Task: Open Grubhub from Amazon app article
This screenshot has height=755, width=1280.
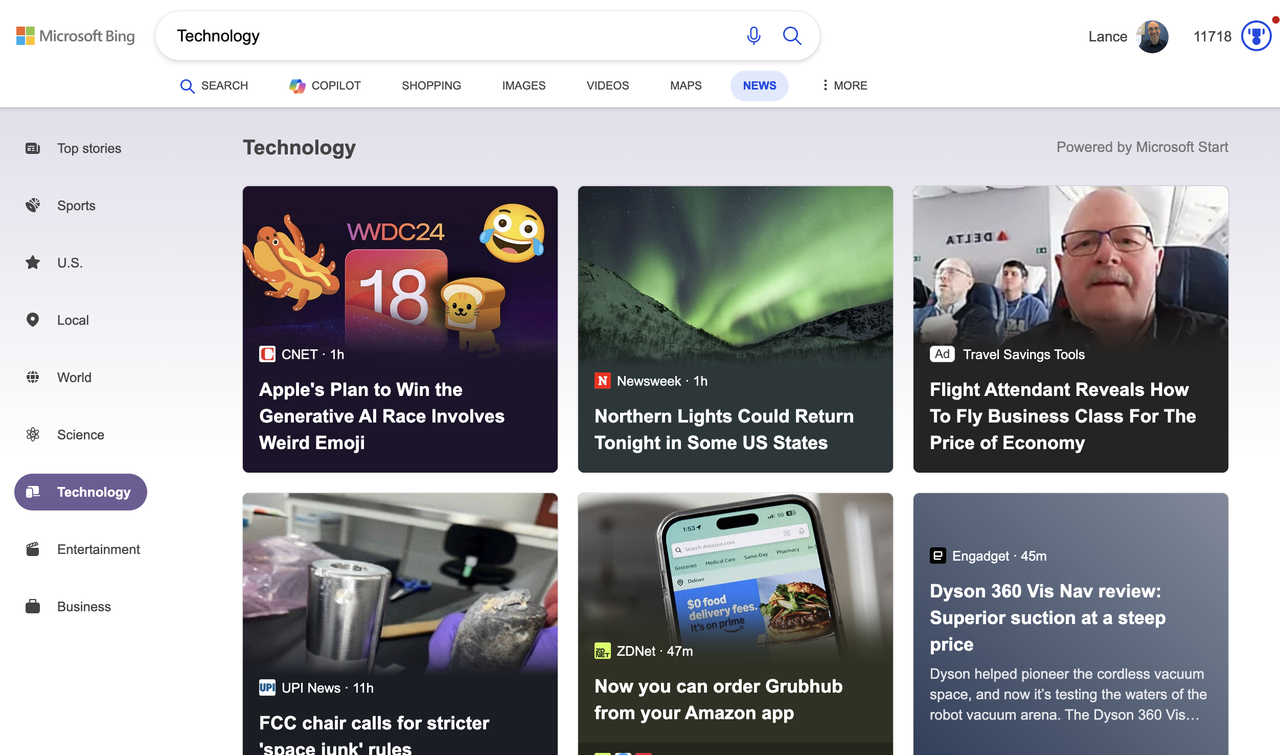Action: pyautogui.click(x=718, y=699)
